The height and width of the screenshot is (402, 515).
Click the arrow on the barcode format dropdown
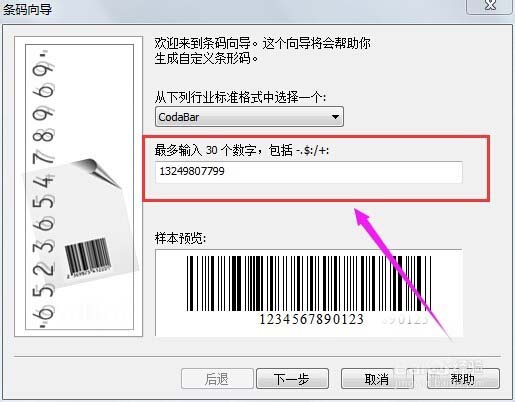(x=335, y=117)
